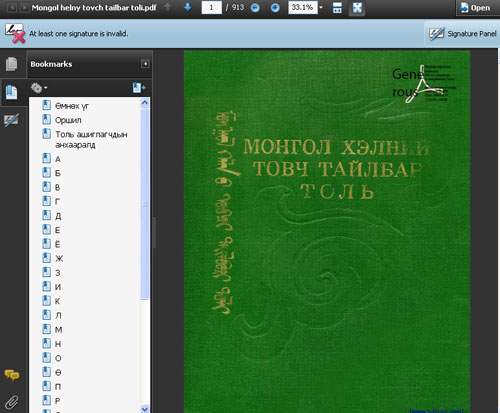Select the Оршил bookmark
This screenshot has width=500, height=413.
pyautogui.click(x=68, y=120)
